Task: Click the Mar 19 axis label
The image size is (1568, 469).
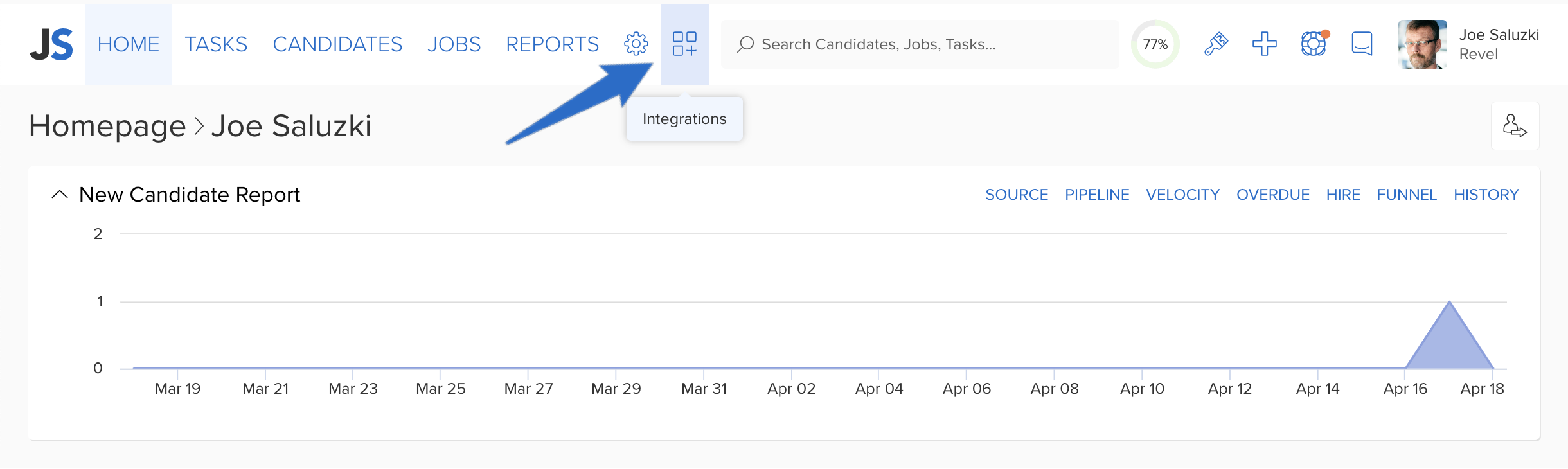Action: 178,389
